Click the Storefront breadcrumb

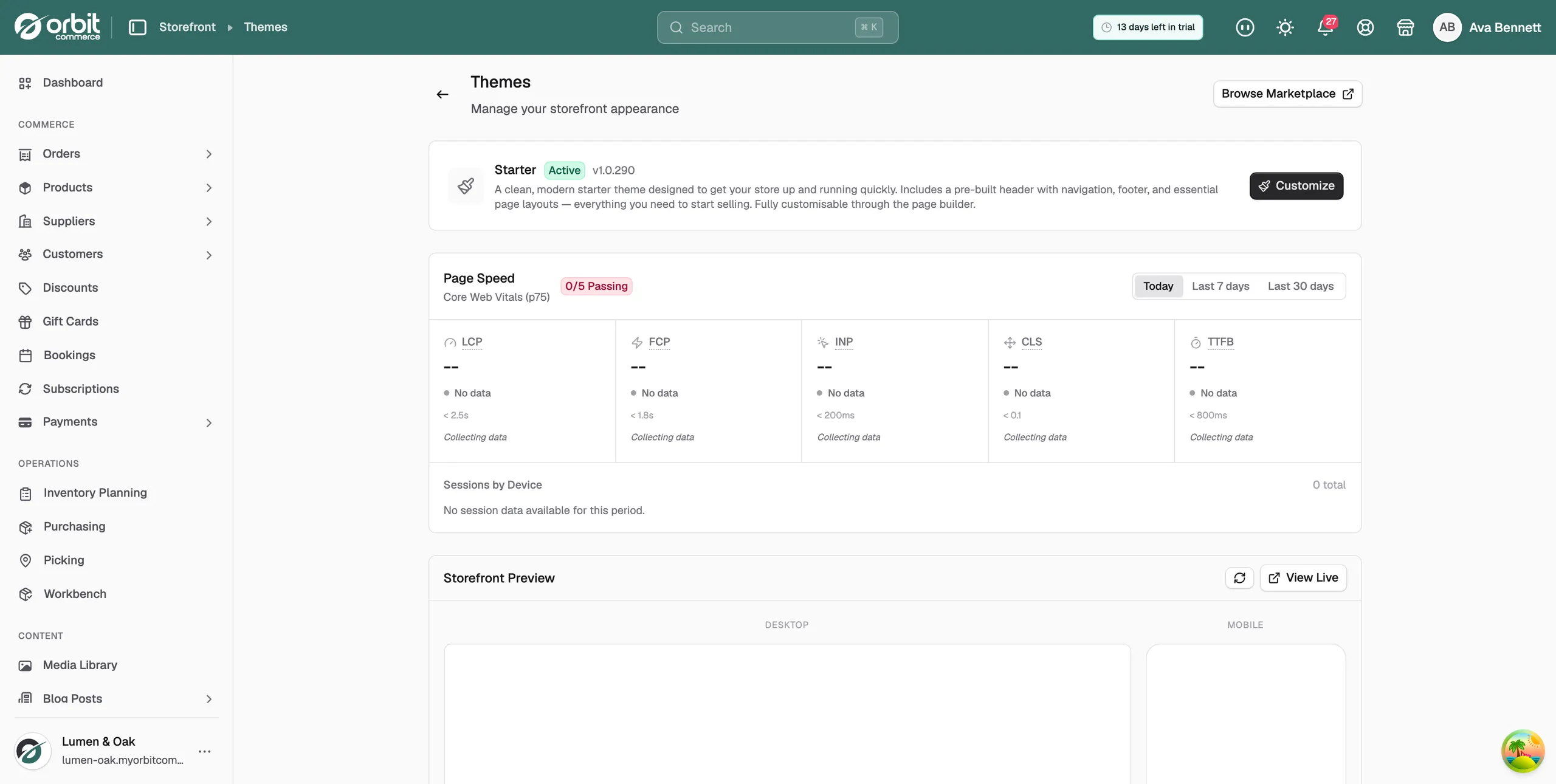coord(187,27)
